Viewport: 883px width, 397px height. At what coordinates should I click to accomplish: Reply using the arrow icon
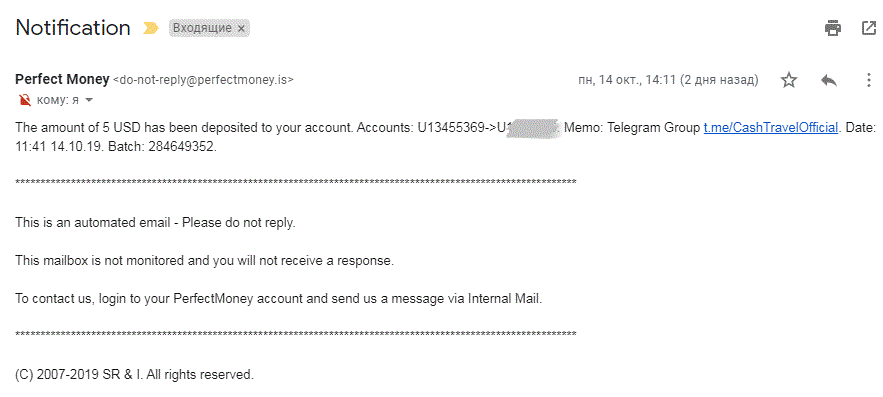pyautogui.click(x=829, y=80)
